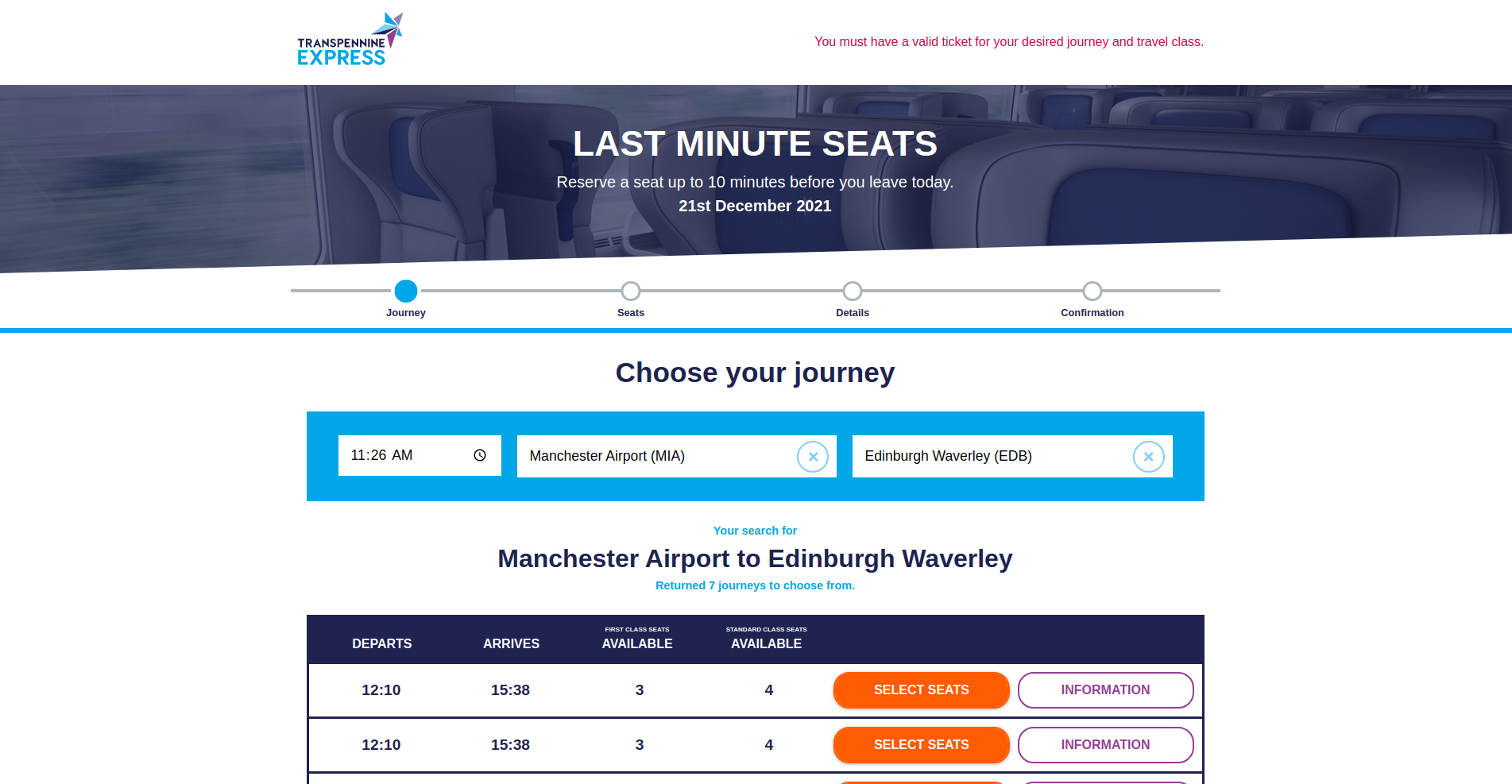Click the Journey step label

coord(406,313)
